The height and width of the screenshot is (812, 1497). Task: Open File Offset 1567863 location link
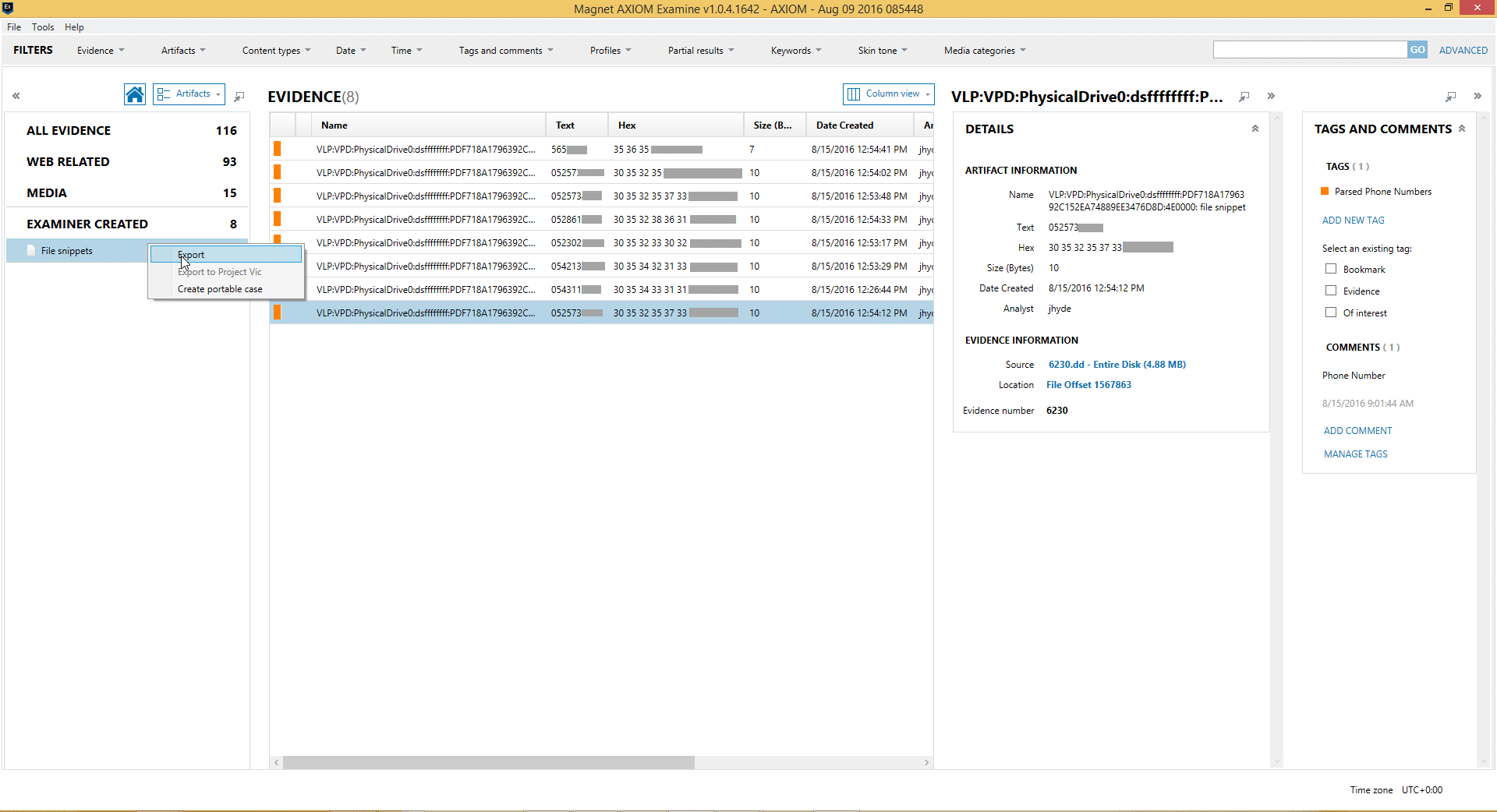click(1088, 385)
